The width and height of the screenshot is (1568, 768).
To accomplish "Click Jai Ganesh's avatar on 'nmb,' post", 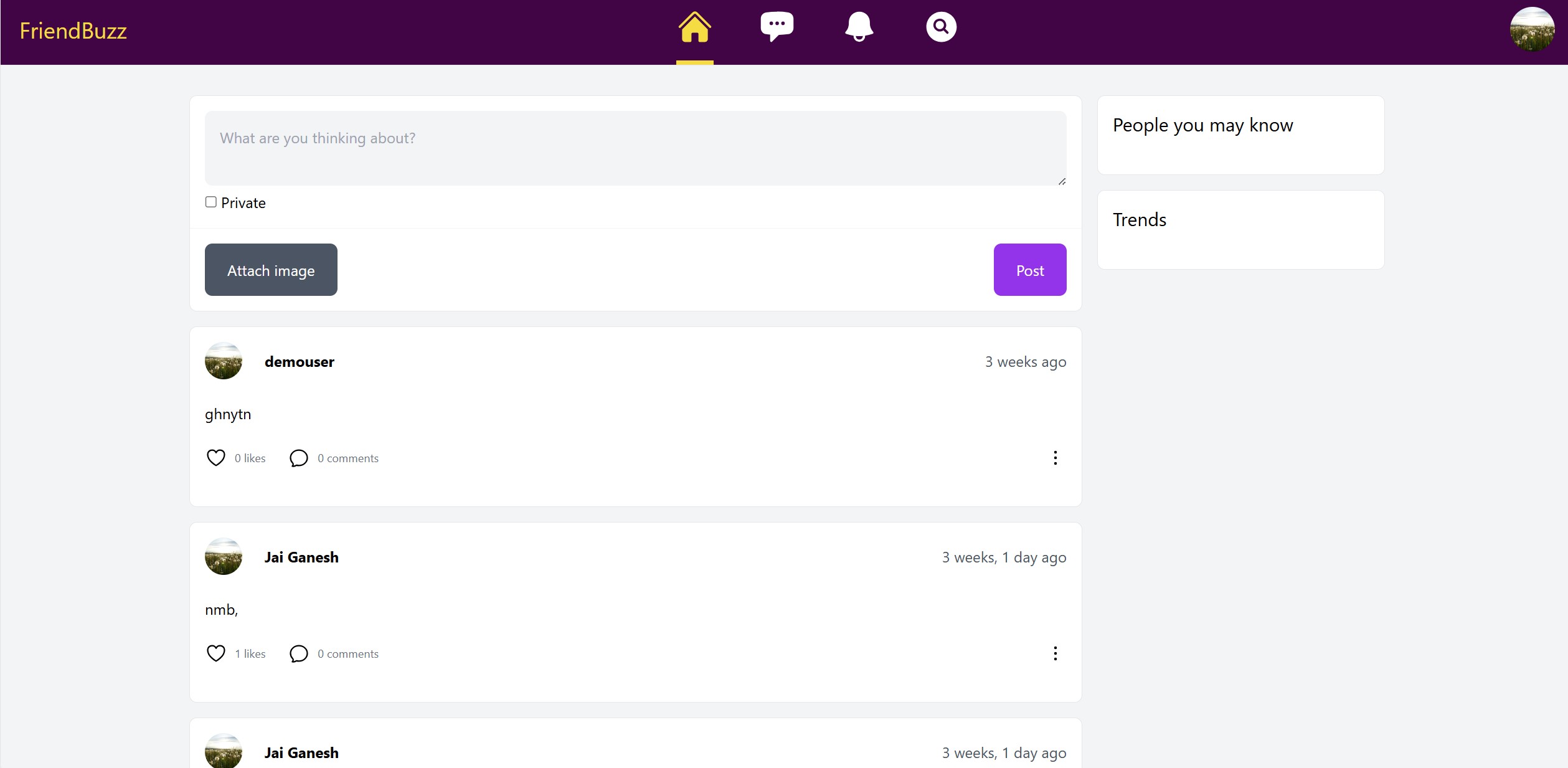I will tap(224, 556).
